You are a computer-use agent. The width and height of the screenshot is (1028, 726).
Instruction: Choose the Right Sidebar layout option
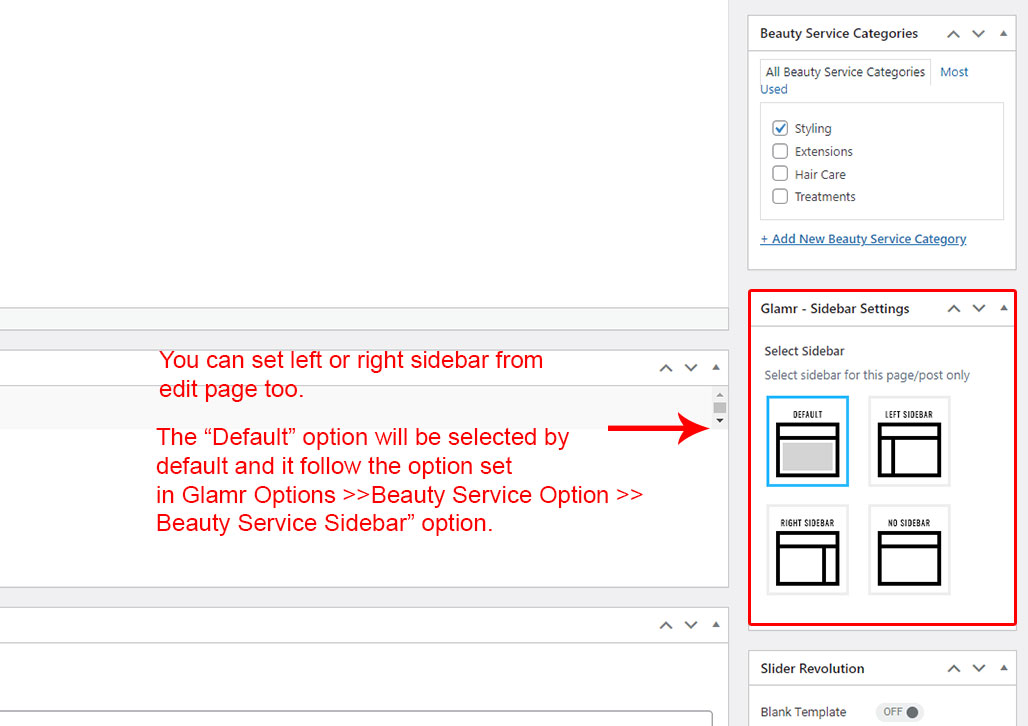(x=807, y=550)
